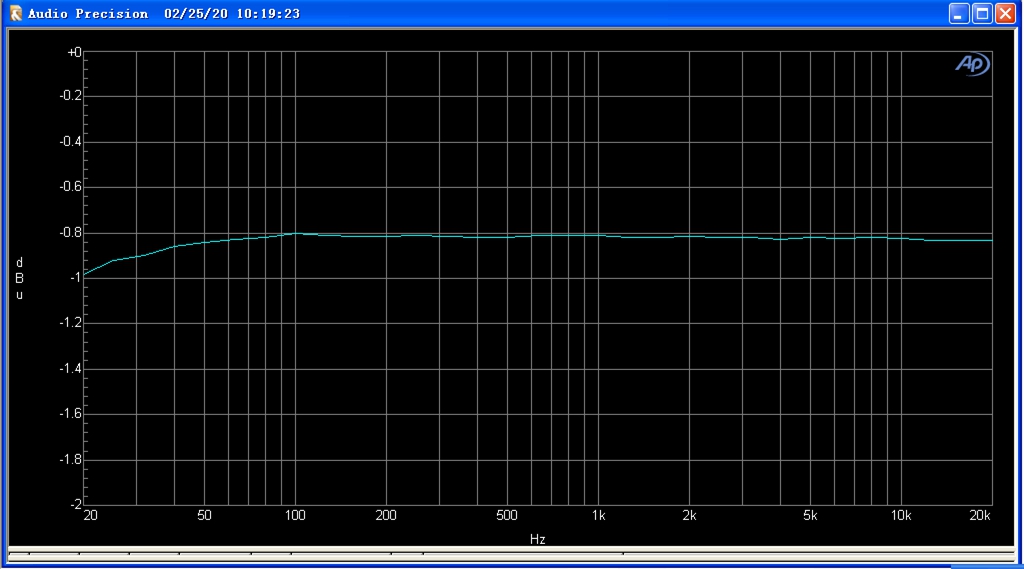Click the 500 frequency axis label
This screenshot has height=569, width=1024.
[507, 515]
